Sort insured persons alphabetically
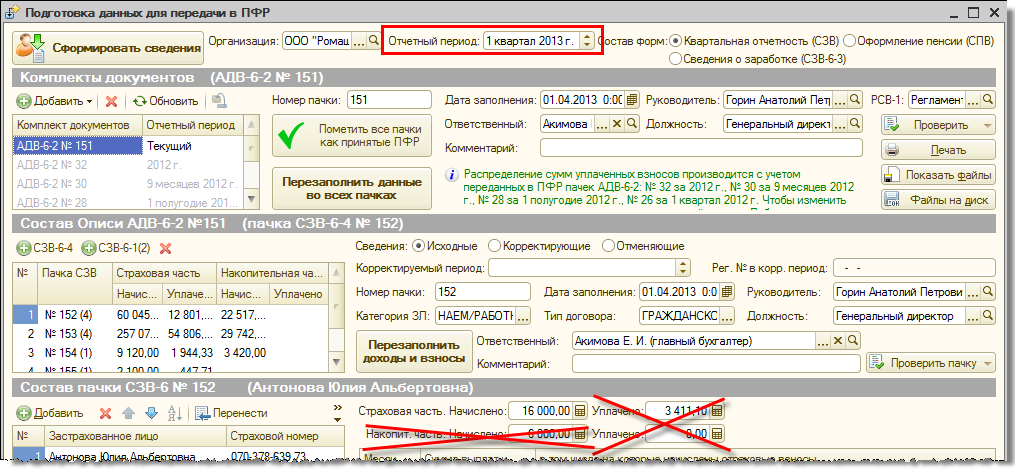The height and width of the screenshot is (470, 1015). [175, 413]
